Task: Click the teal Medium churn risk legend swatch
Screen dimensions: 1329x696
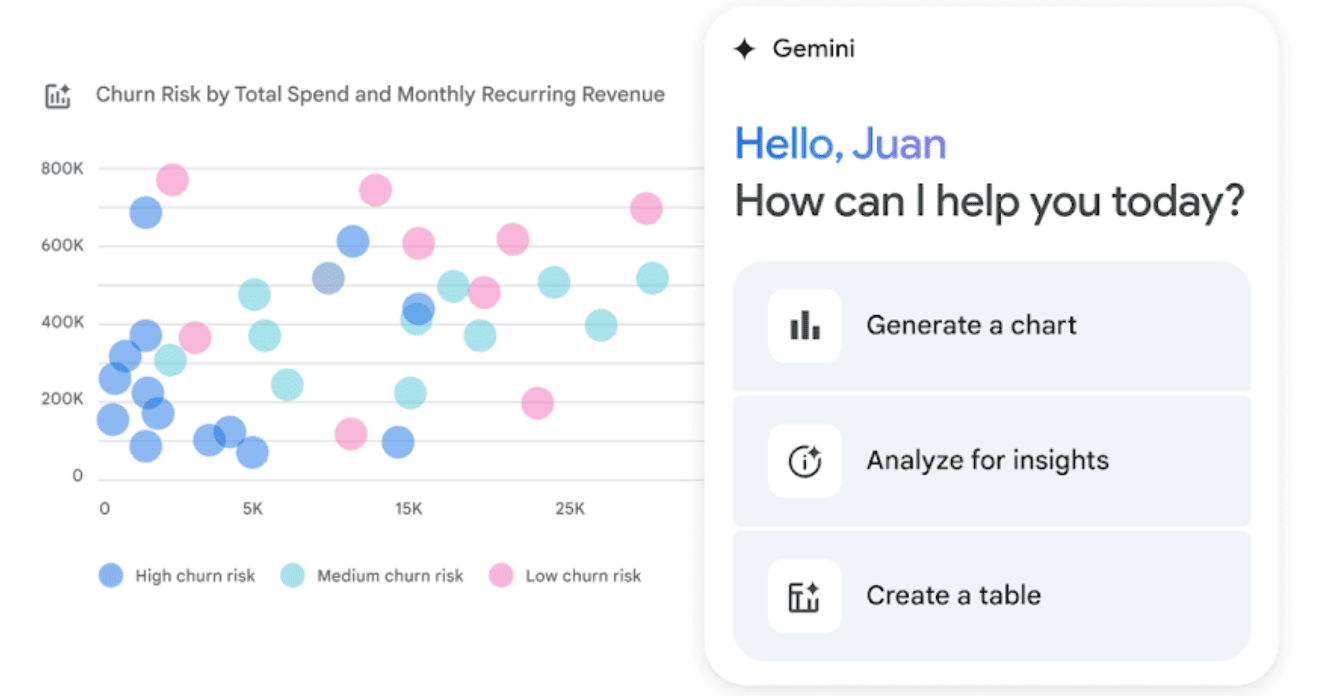Action: pyautogui.click(x=292, y=575)
